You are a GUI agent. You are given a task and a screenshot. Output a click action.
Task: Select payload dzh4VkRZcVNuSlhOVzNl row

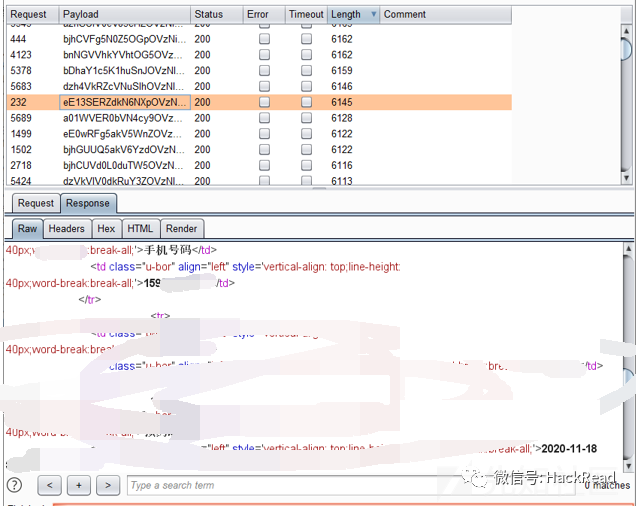pyautogui.click(x=259, y=86)
